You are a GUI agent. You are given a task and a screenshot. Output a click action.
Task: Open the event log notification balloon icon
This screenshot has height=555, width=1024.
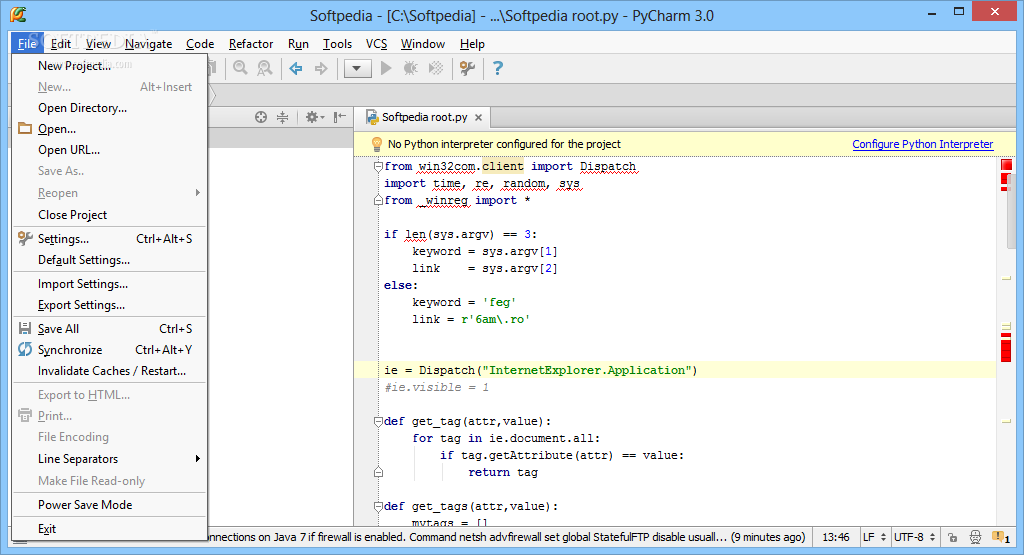coord(1000,537)
